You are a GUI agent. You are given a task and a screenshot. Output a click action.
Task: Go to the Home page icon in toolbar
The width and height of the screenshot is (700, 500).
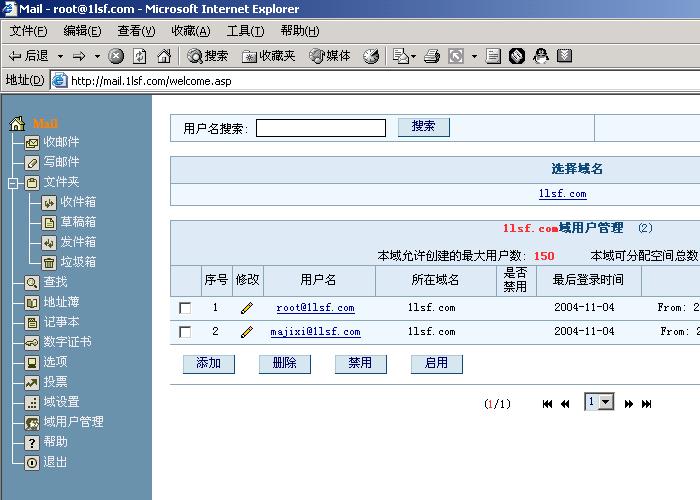[164, 56]
